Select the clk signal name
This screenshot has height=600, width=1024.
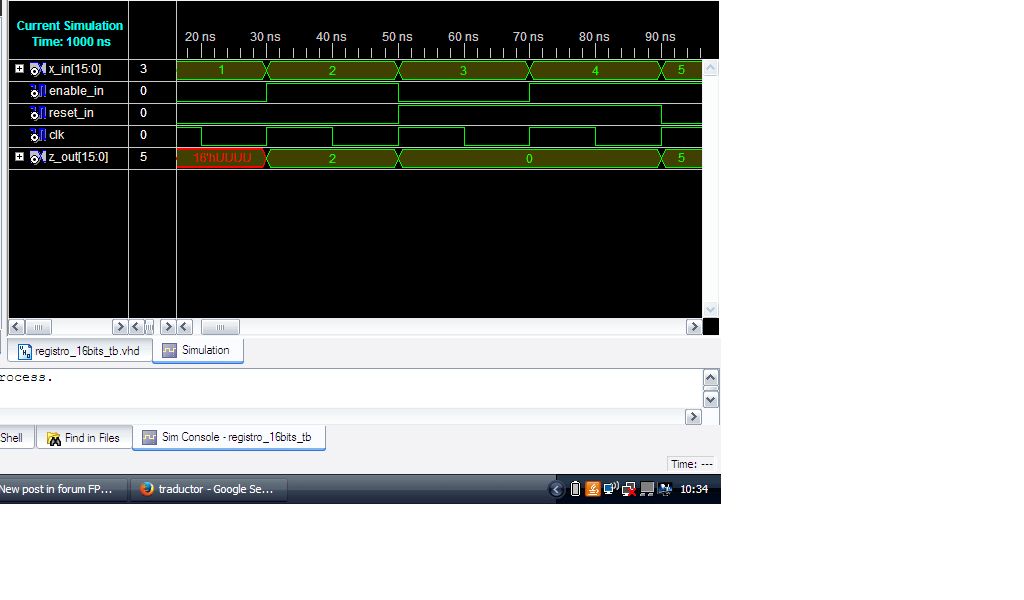57,134
